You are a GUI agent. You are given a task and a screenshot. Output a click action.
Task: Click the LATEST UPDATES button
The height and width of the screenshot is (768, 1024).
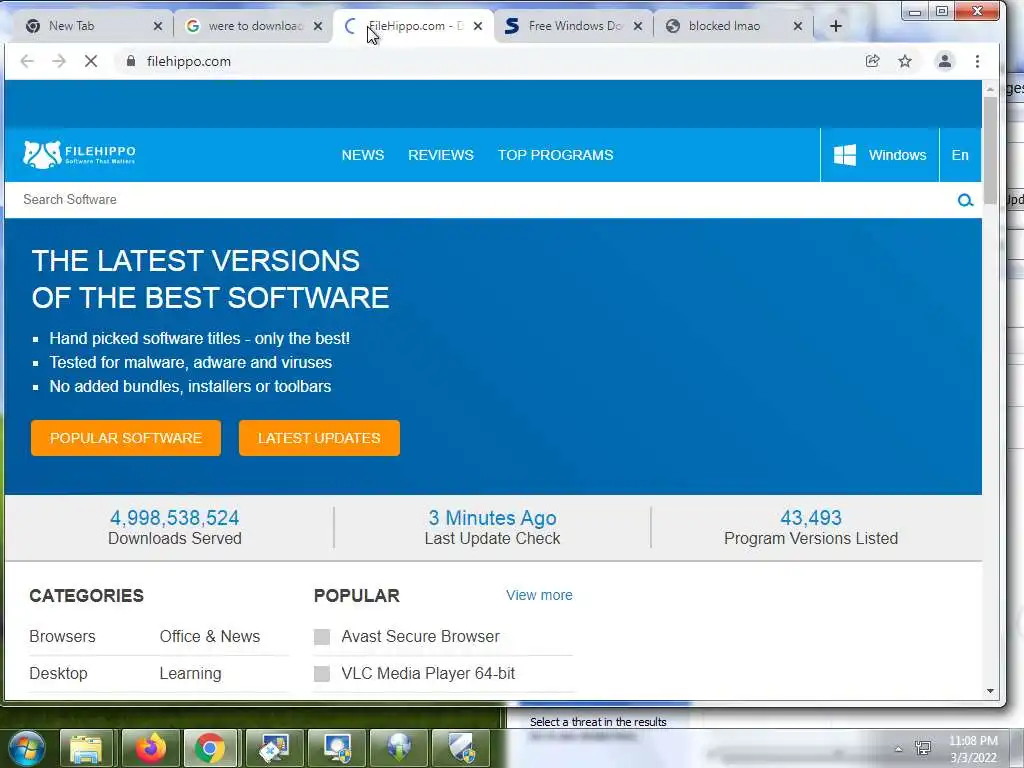[x=319, y=438]
